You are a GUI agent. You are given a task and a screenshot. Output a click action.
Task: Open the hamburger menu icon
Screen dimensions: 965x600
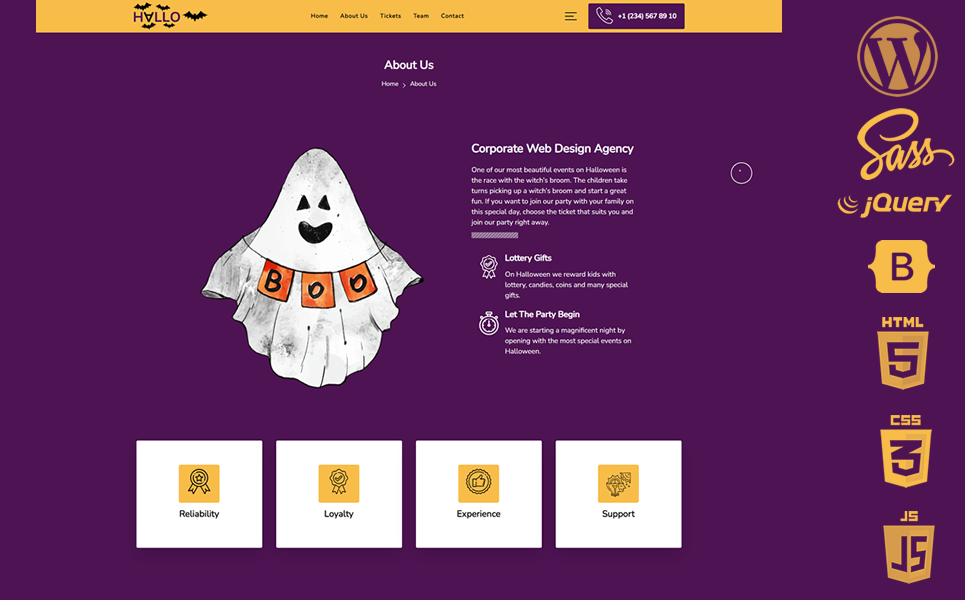click(x=570, y=16)
